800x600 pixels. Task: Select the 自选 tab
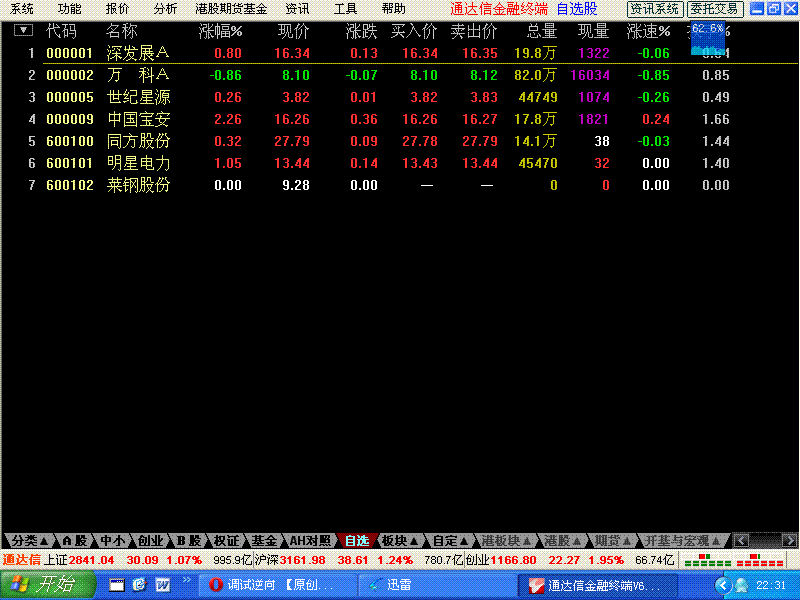tap(357, 540)
